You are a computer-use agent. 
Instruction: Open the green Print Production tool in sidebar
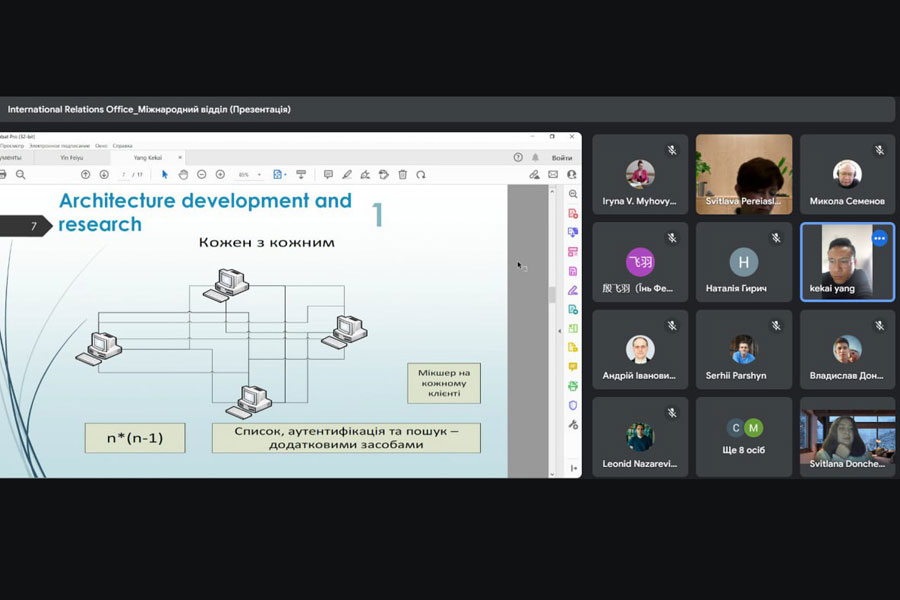click(573, 386)
